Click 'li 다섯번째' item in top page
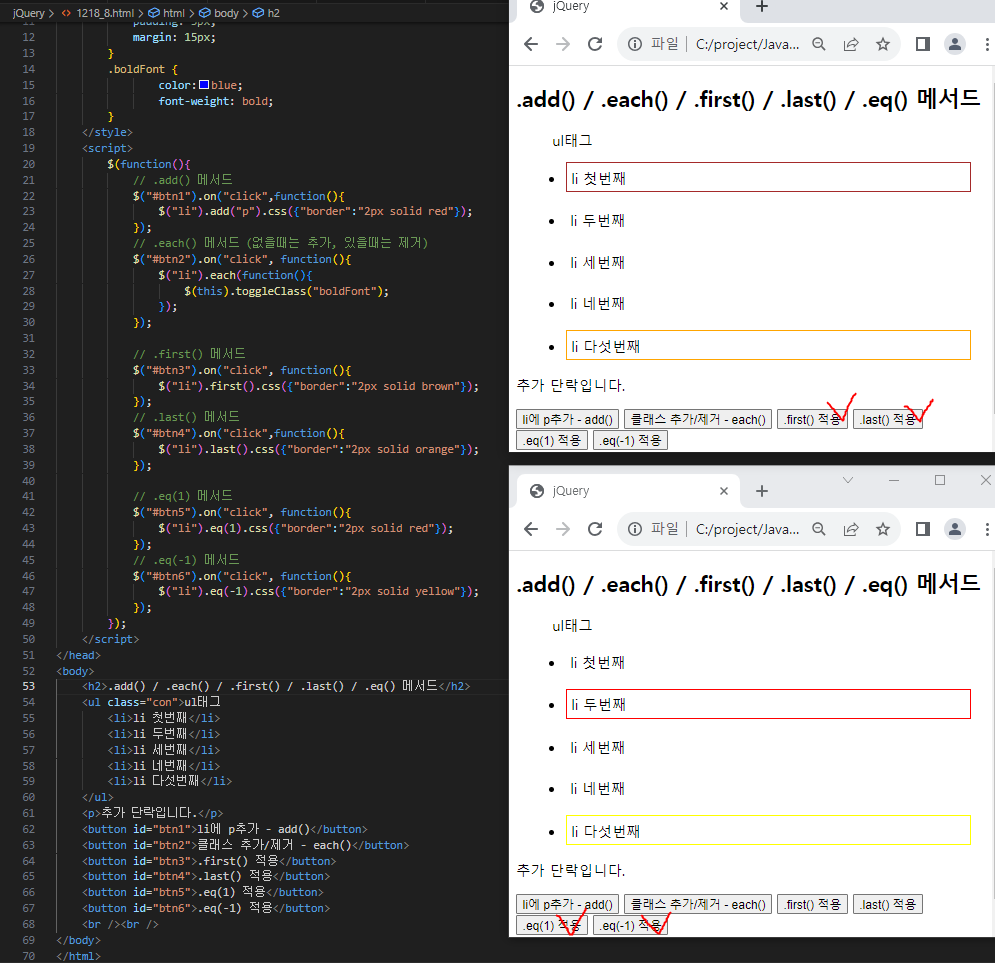The height and width of the screenshot is (963, 995). 768,345
